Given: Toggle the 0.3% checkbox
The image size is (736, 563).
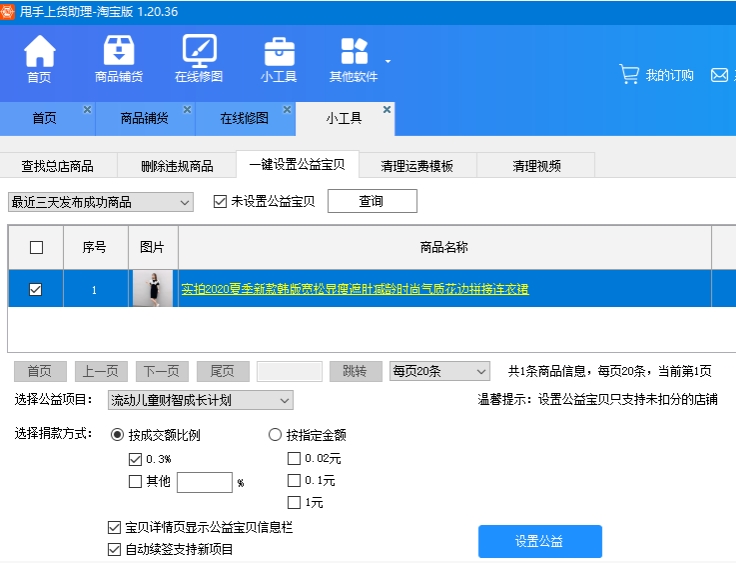Looking at the screenshot, I should (135, 459).
